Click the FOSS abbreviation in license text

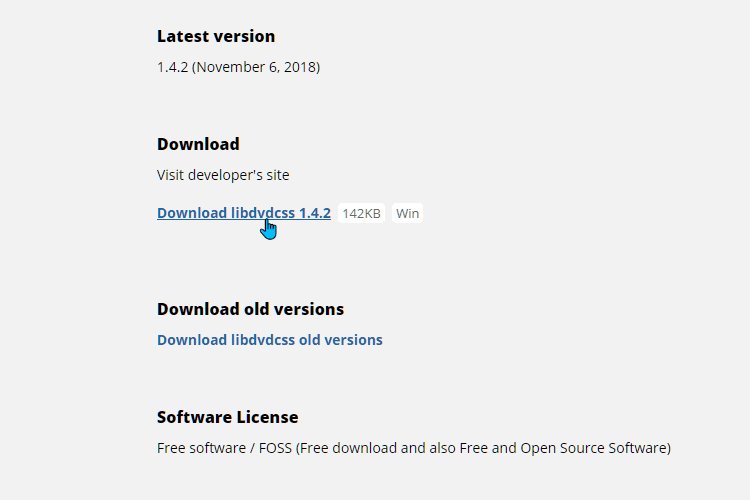point(275,448)
